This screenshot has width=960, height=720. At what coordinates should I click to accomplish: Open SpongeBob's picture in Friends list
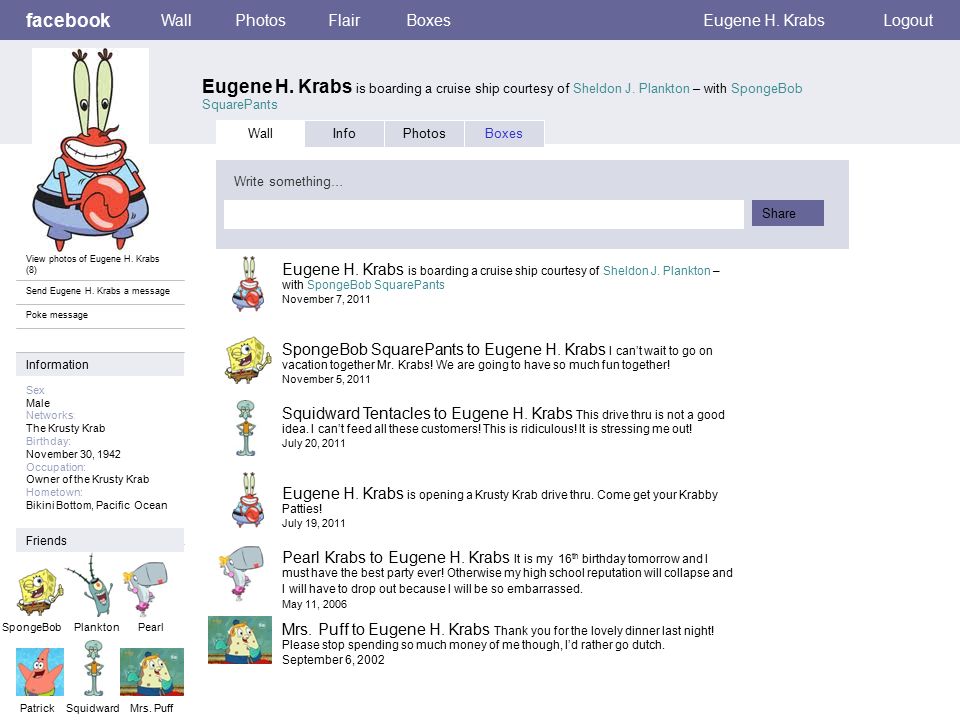39,591
